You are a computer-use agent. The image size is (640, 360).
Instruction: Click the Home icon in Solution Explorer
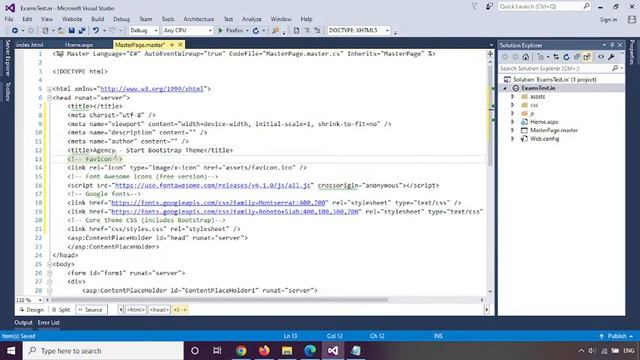point(526,57)
